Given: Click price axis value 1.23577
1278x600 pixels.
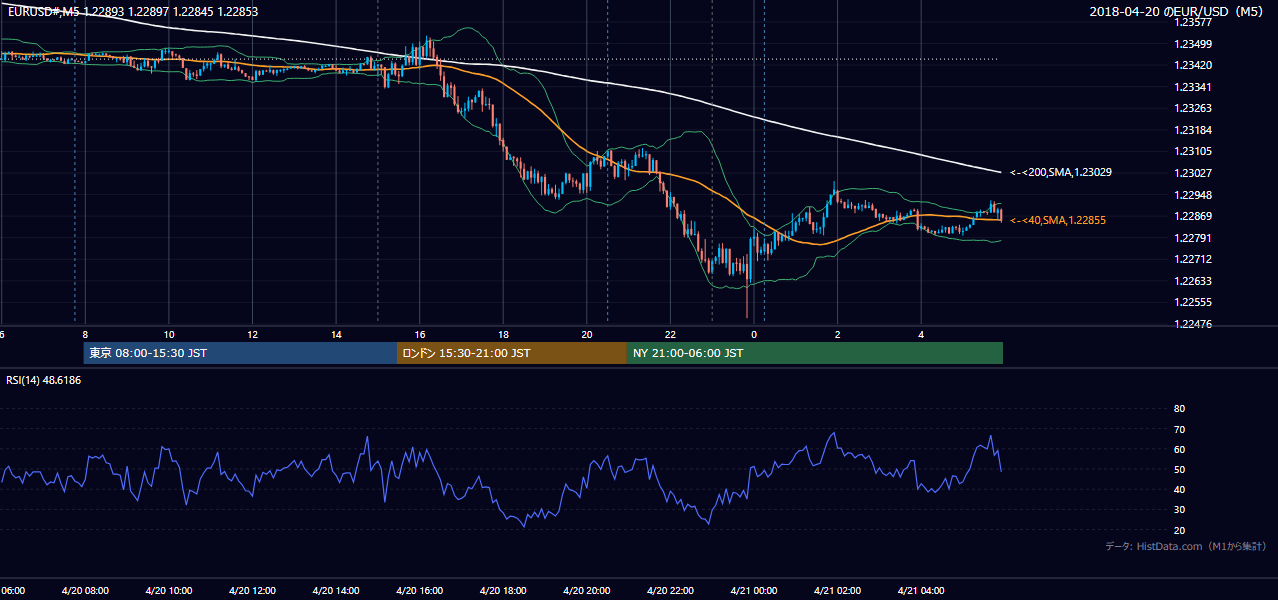Looking at the screenshot, I should 1194,22.
